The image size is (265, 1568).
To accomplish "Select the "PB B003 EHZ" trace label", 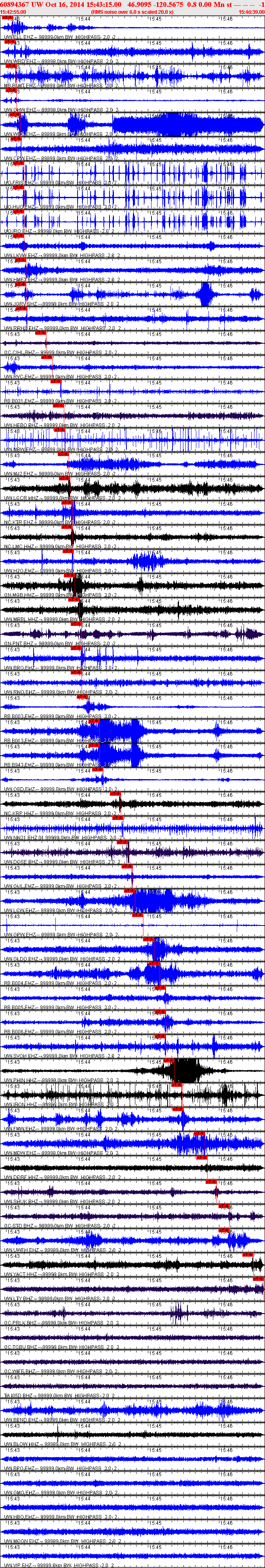I will point(61,717).
